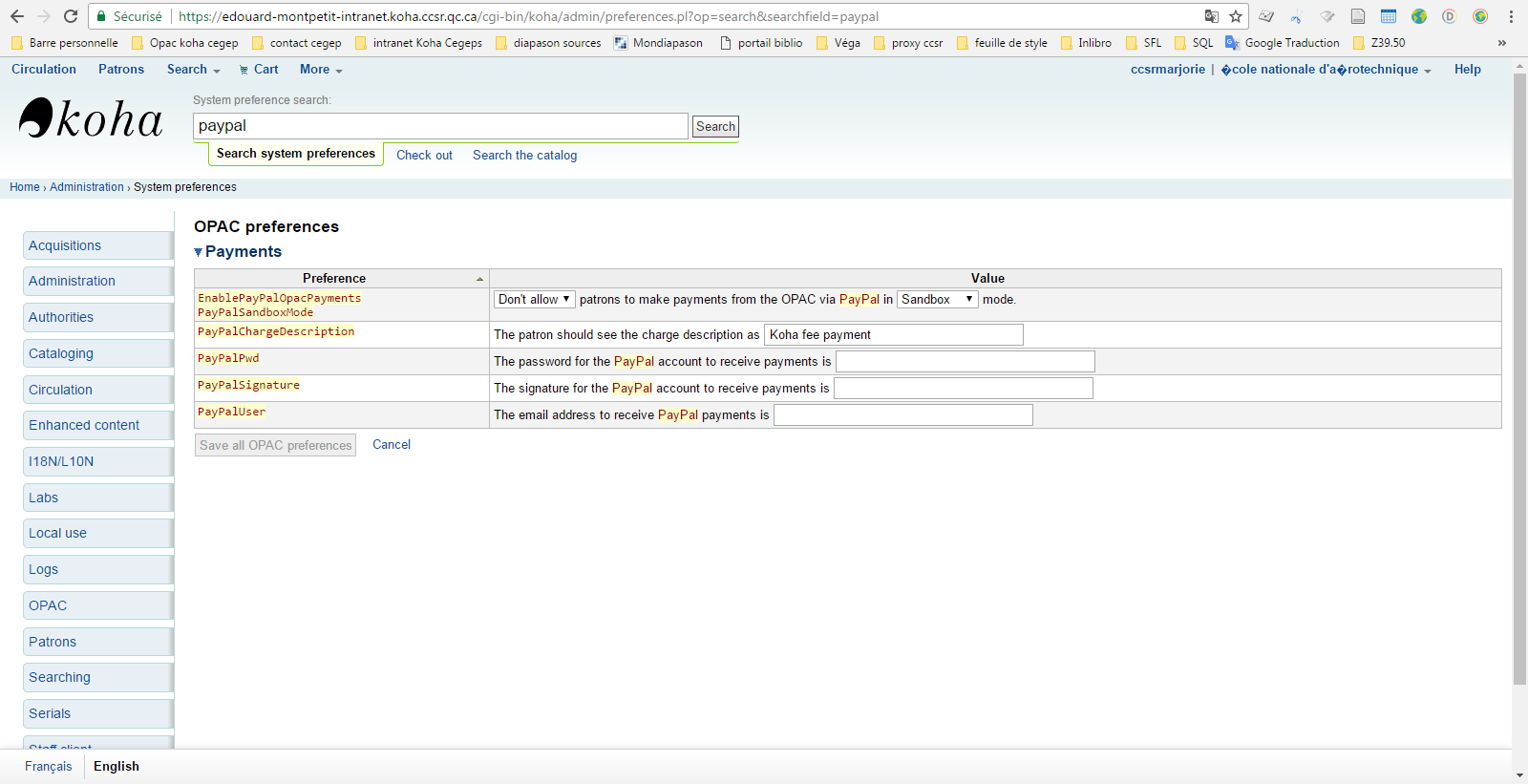Click the translate page icon in address bar
The image size is (1528, 784).
click(x=1211, y=16)
